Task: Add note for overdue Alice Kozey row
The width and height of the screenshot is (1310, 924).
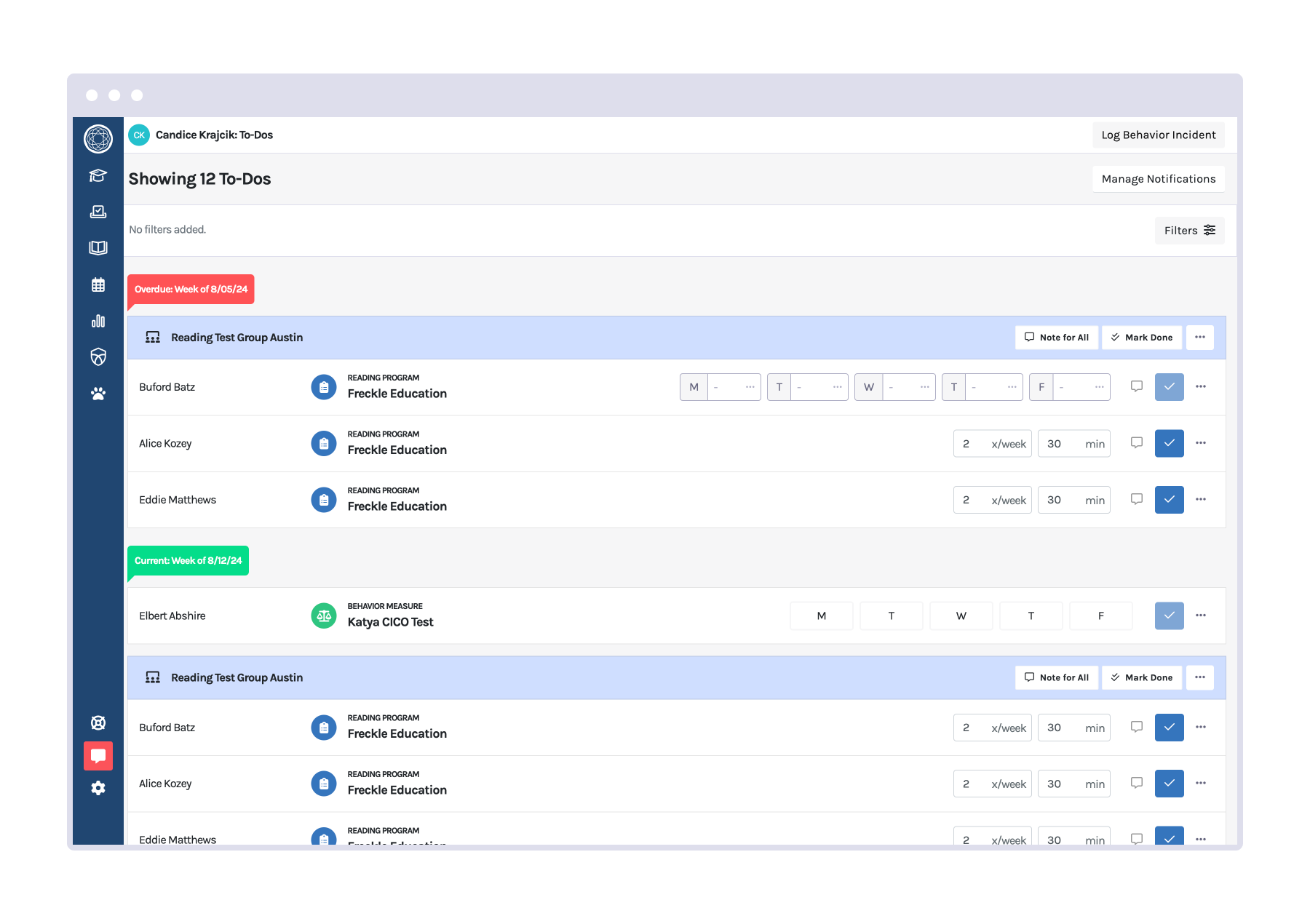Action: tap(1137, 442)
